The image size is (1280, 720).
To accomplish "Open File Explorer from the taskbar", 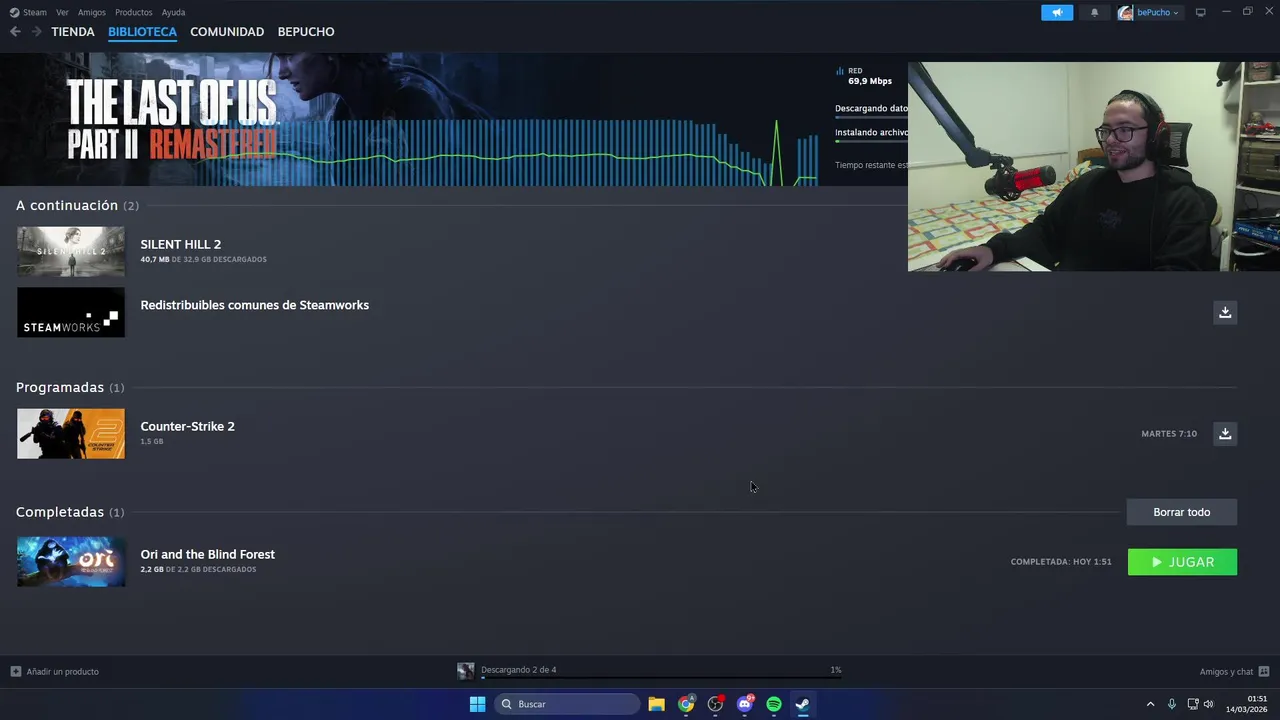I will (x=656, y=704).
